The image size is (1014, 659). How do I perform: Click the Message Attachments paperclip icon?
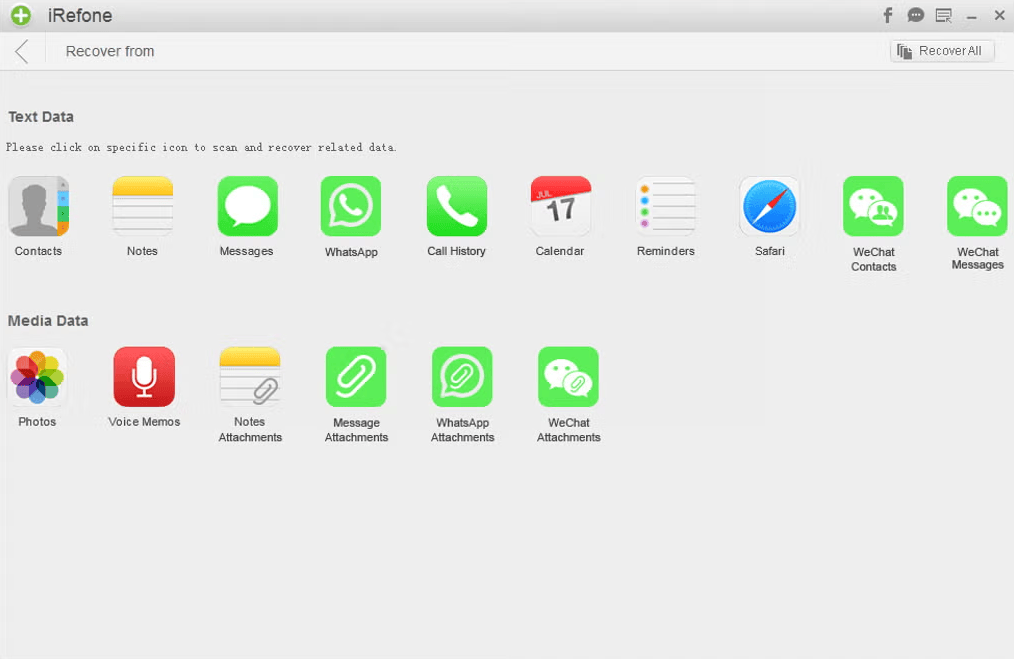point(356,377)
